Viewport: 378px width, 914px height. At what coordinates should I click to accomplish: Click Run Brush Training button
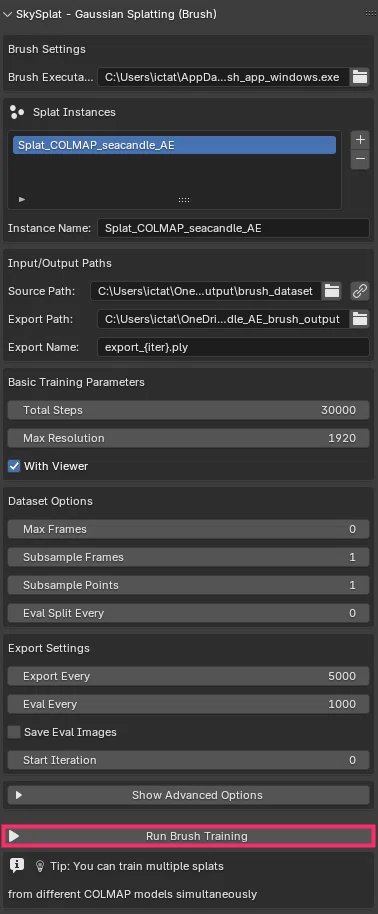[x=188, y=836]
